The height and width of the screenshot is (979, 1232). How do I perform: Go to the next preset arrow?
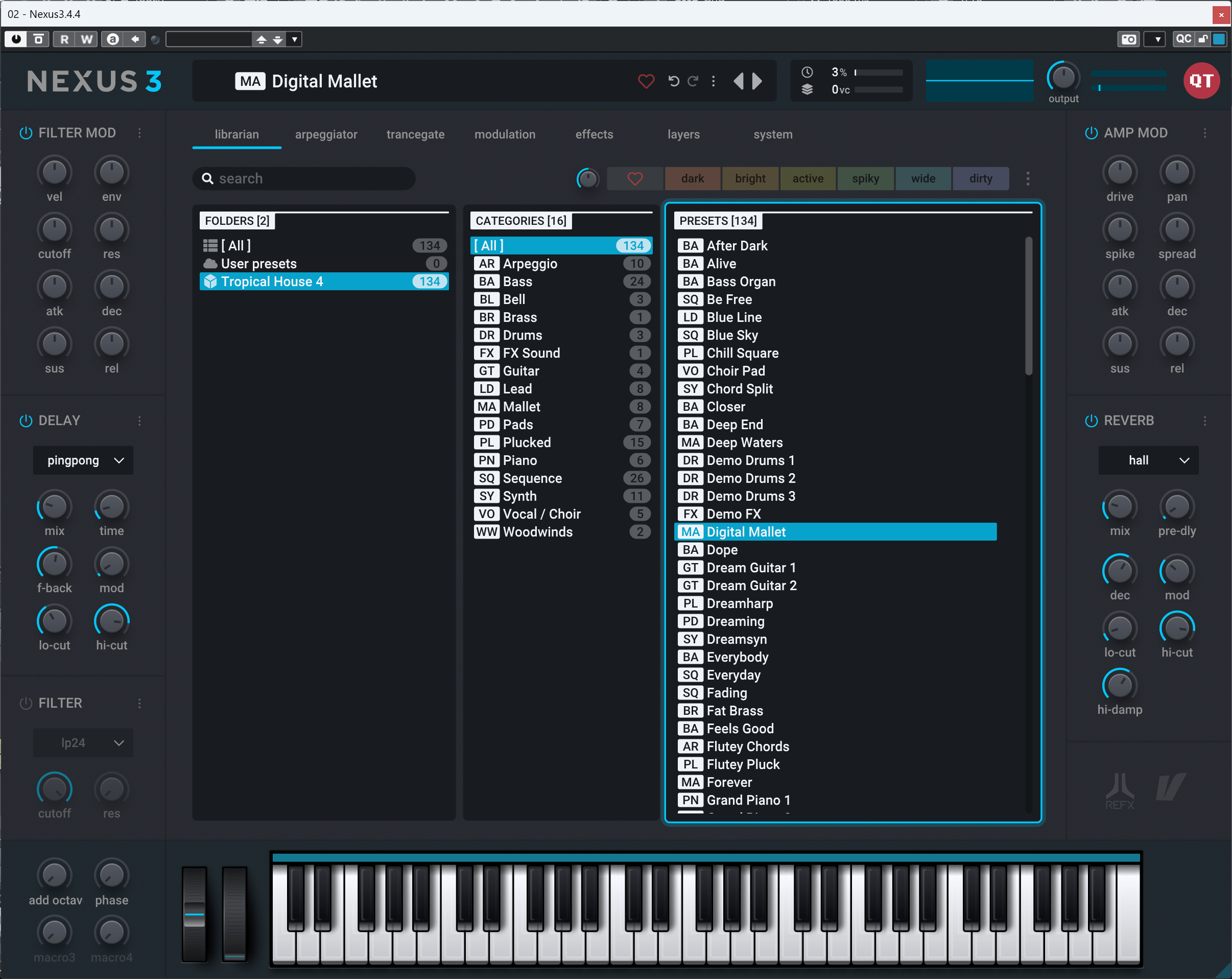(x=757, y=81)
